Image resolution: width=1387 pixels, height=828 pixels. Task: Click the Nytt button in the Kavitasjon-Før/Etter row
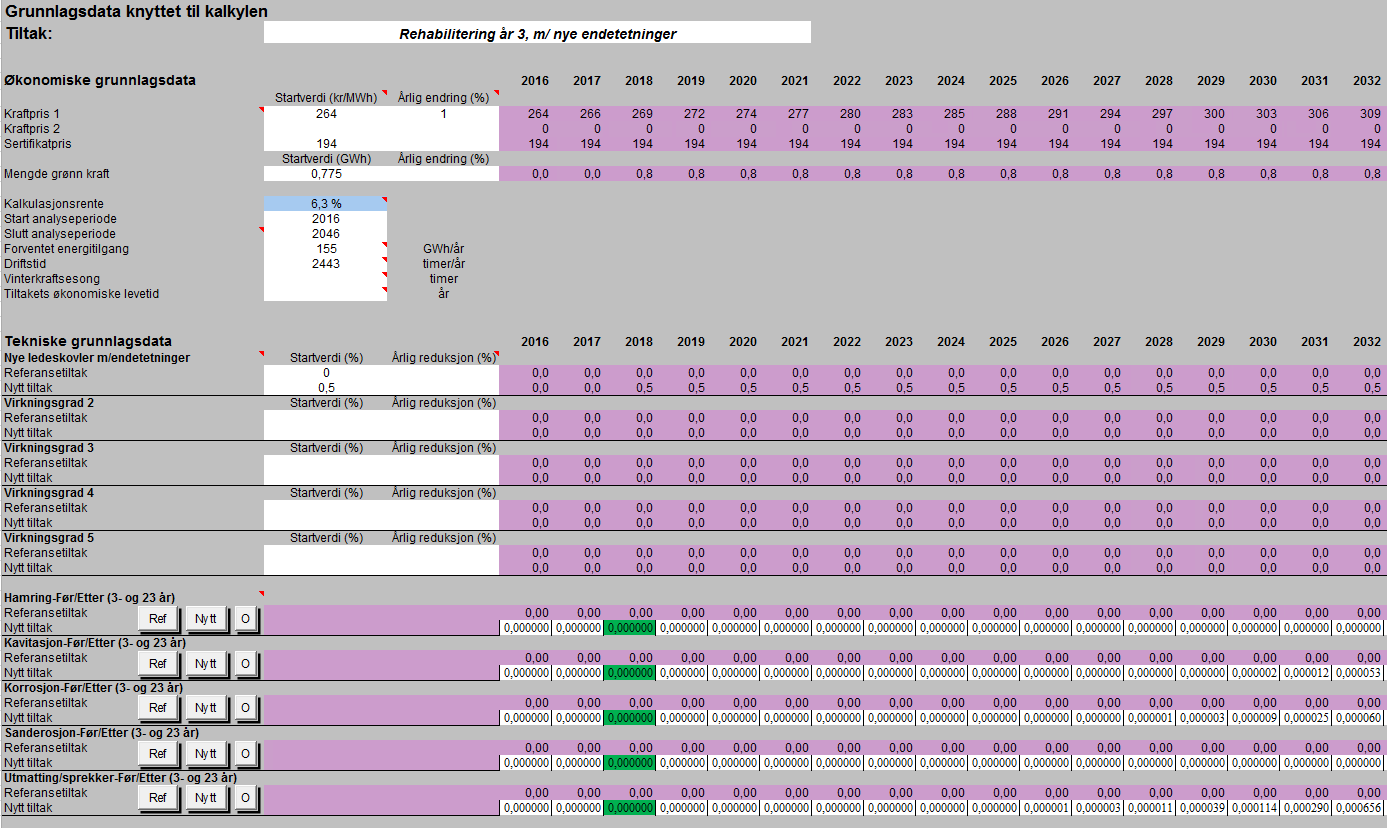[x=206, y=664]
